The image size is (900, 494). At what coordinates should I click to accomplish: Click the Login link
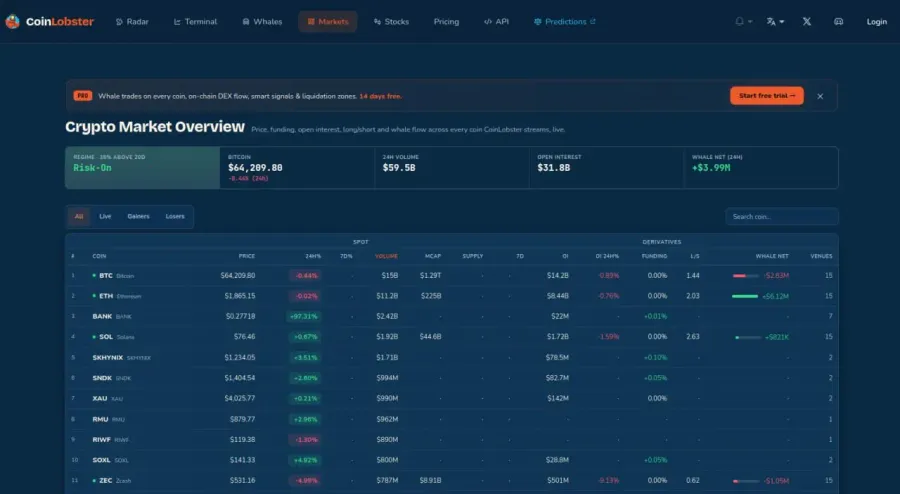click(x=876, y=22)
